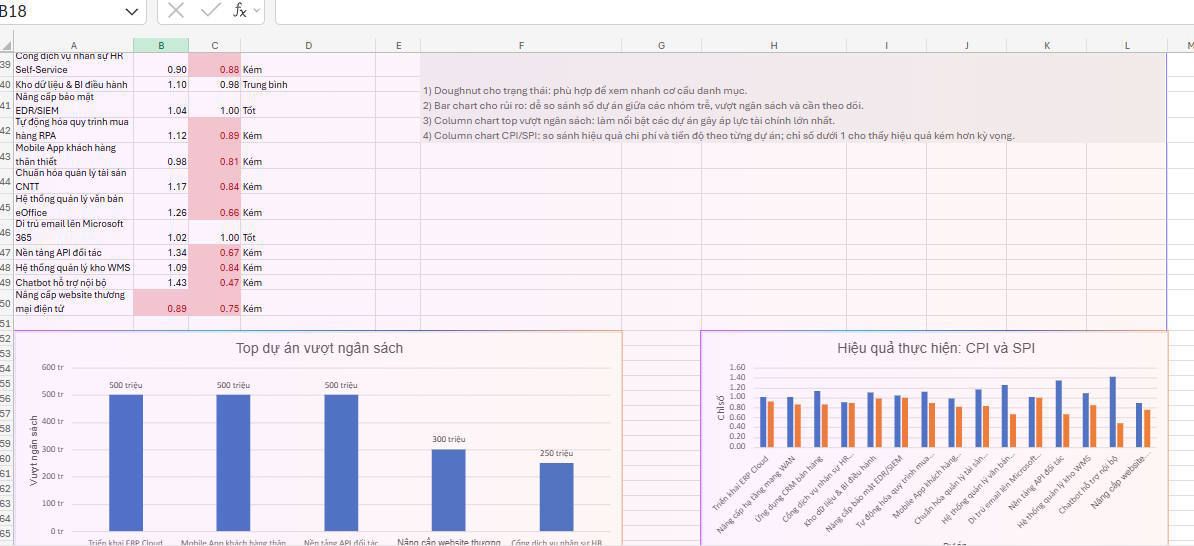
Task: Click cell 'Nâng cấp bảo mật EDR/SIEM'
Action: (x=74, y=104)
